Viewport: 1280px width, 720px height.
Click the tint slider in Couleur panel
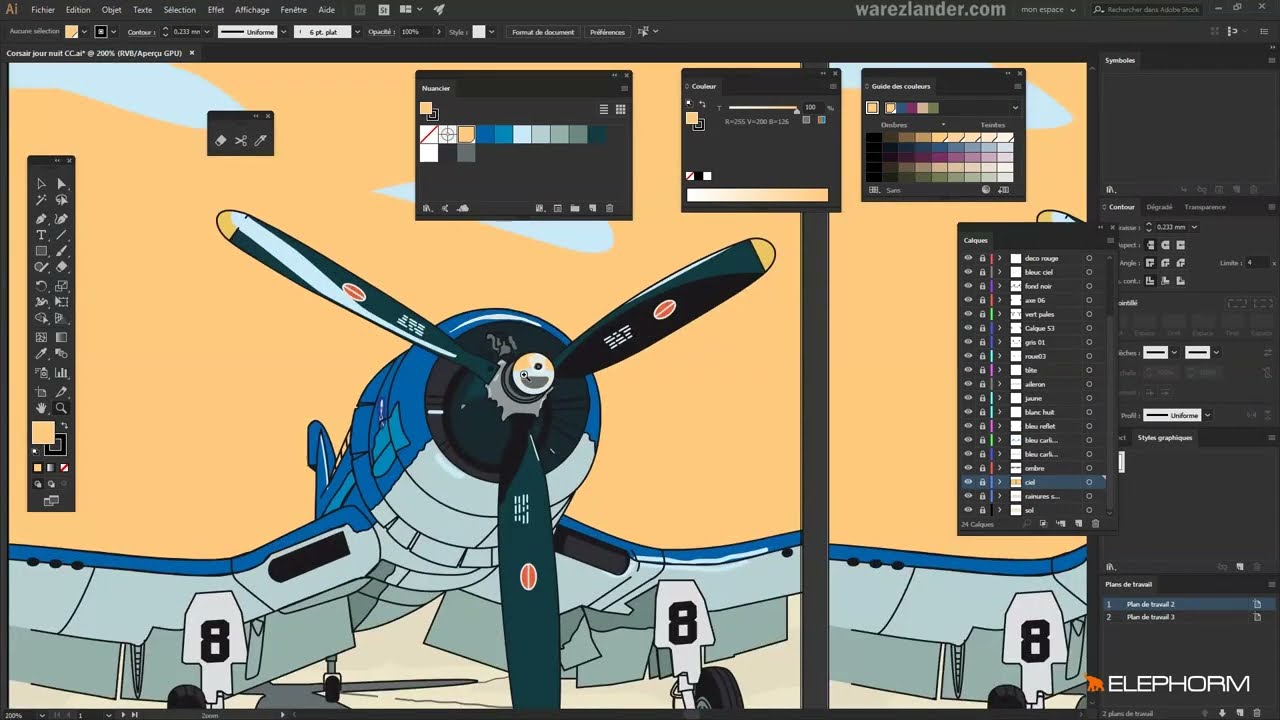click(x=763, y=107)
